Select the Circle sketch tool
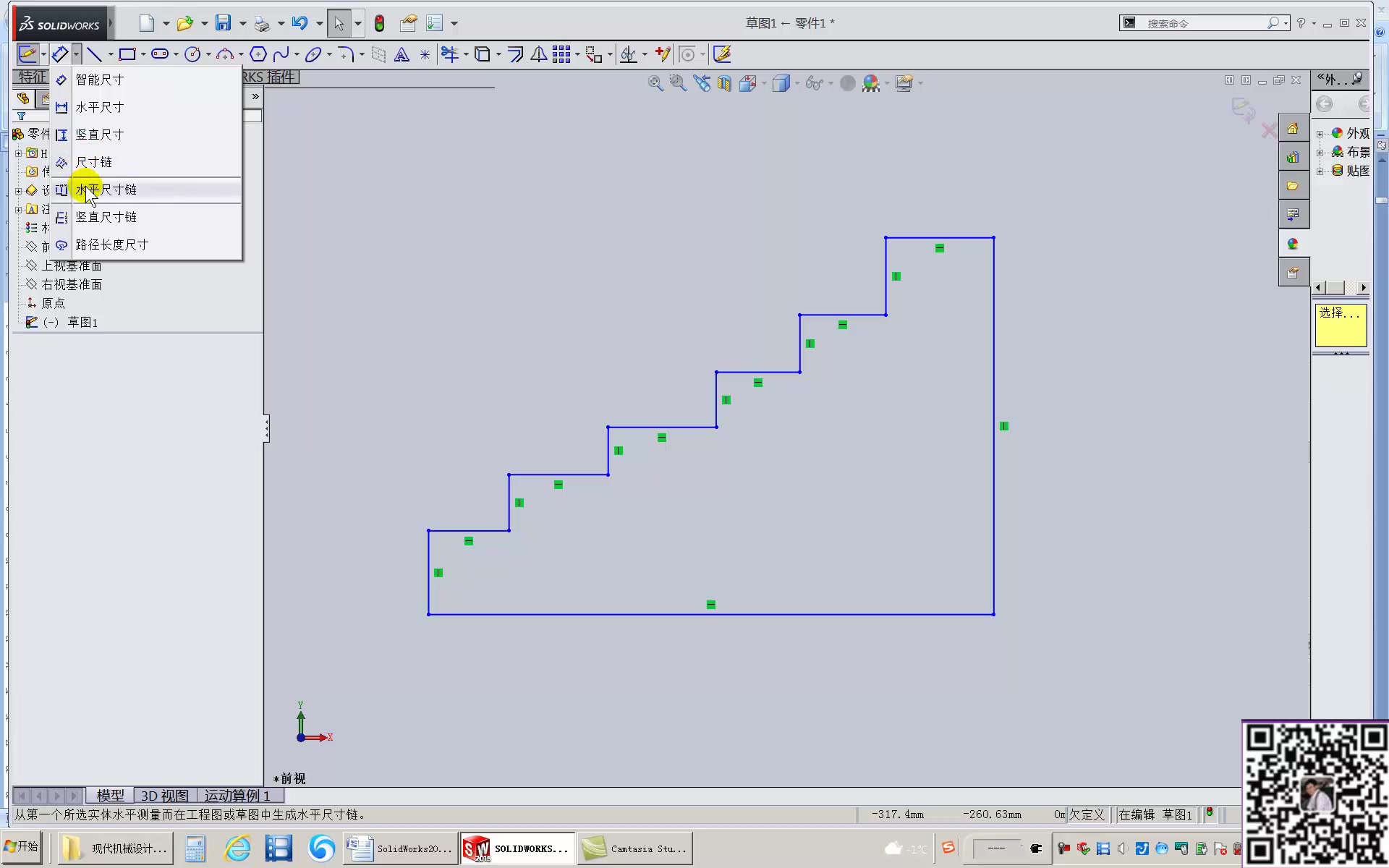Screen dimensions: 1389x868 [x=193, y=54]
